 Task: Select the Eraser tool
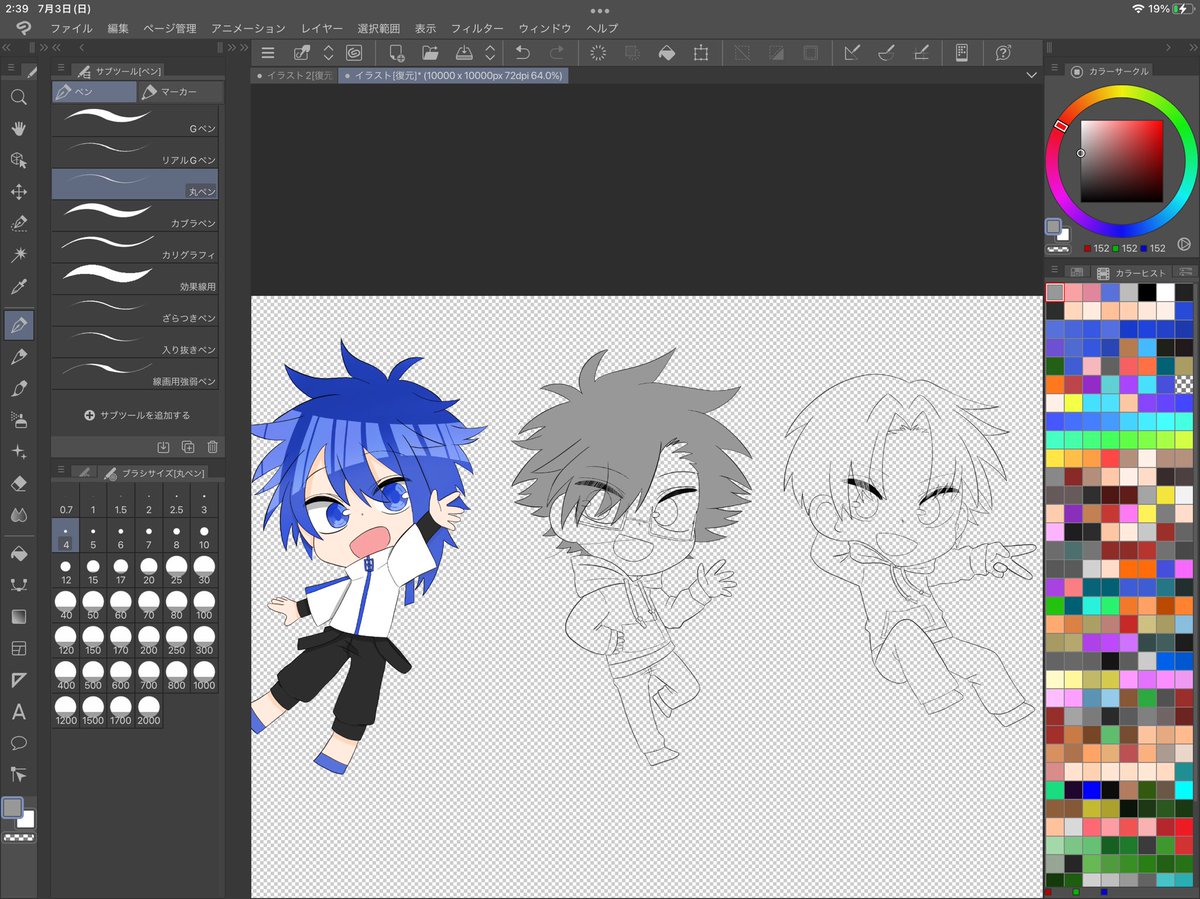[18, 483]
